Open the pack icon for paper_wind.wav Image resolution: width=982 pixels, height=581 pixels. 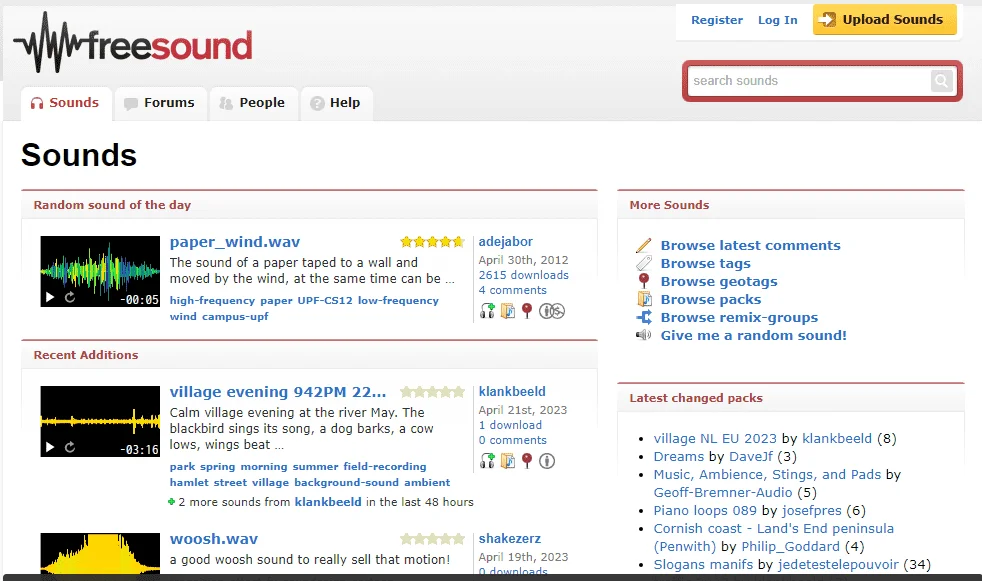click(x=507, y=311)
